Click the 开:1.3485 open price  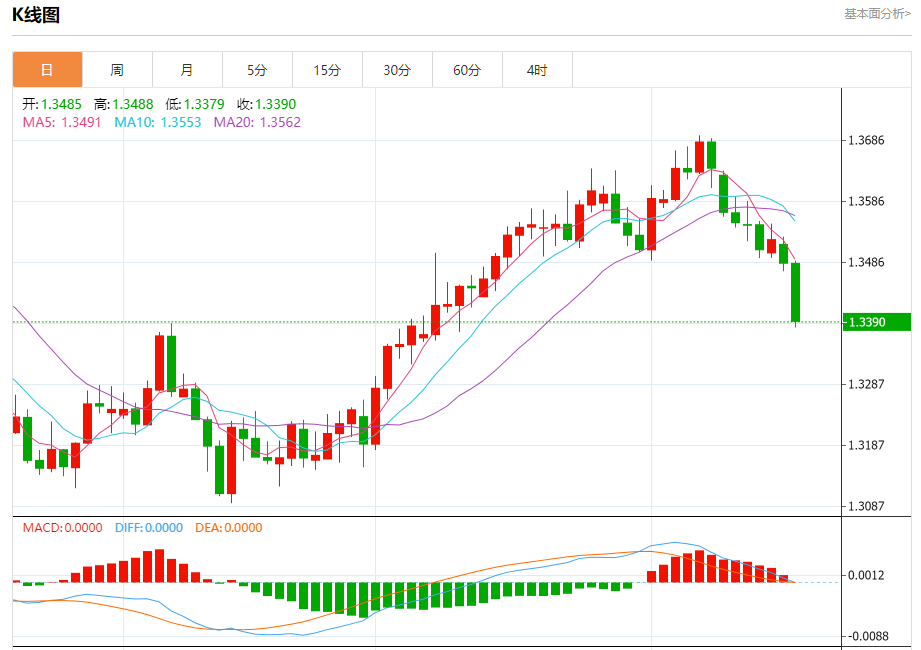click(52, 104)
